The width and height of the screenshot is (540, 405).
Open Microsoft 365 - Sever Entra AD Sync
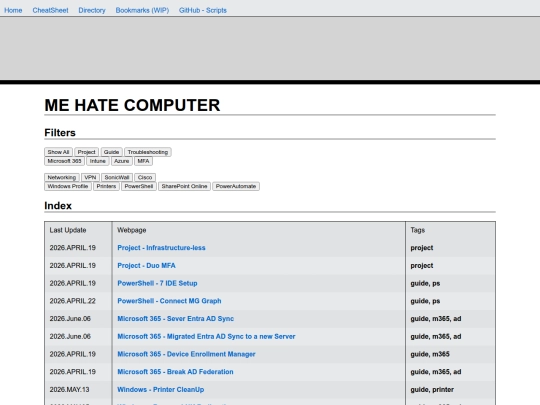(x=176, y=319)
